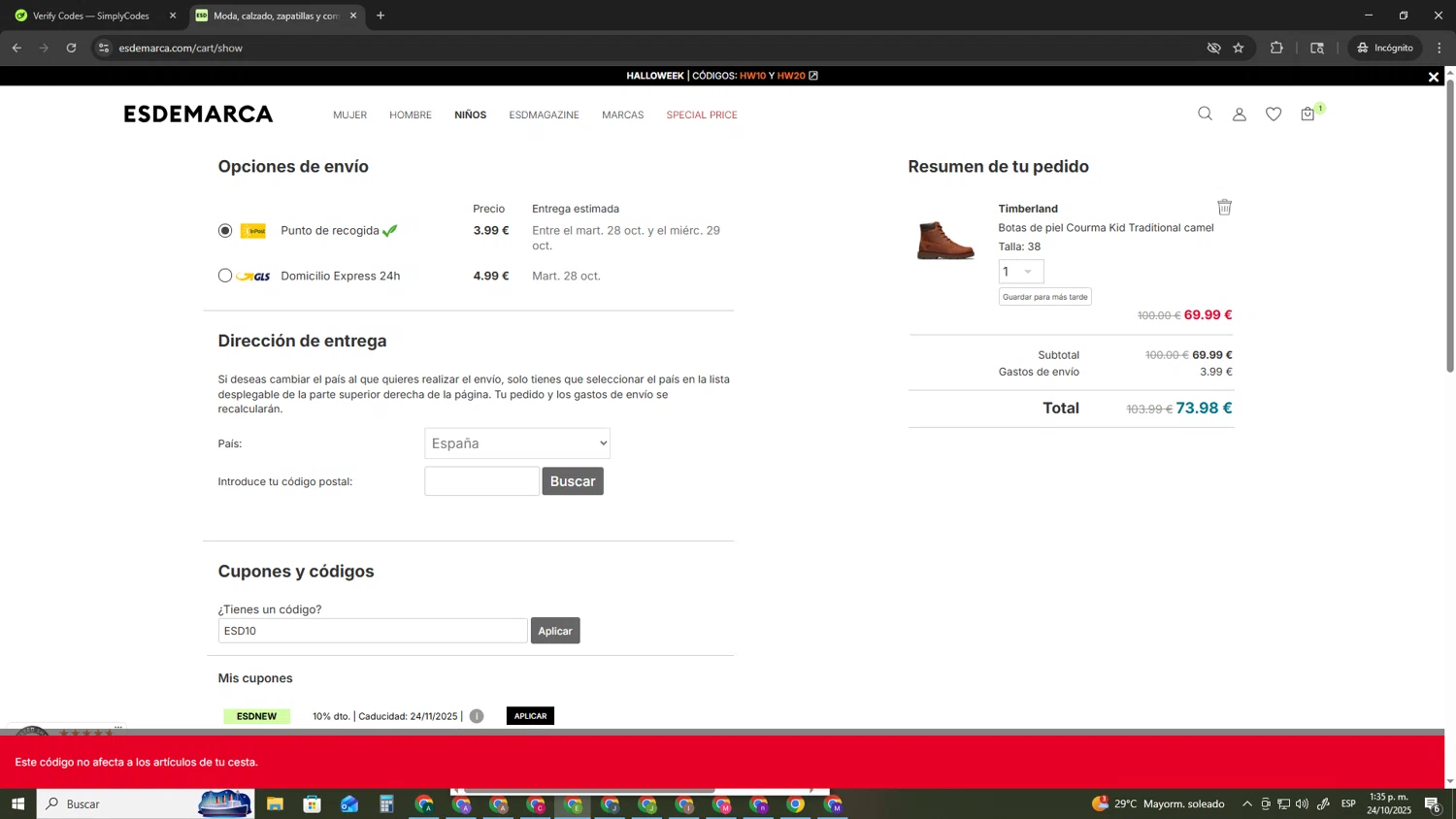Click the coupon code field containing ESD10
Viewport: 1456px width, 819px height.
373,631
